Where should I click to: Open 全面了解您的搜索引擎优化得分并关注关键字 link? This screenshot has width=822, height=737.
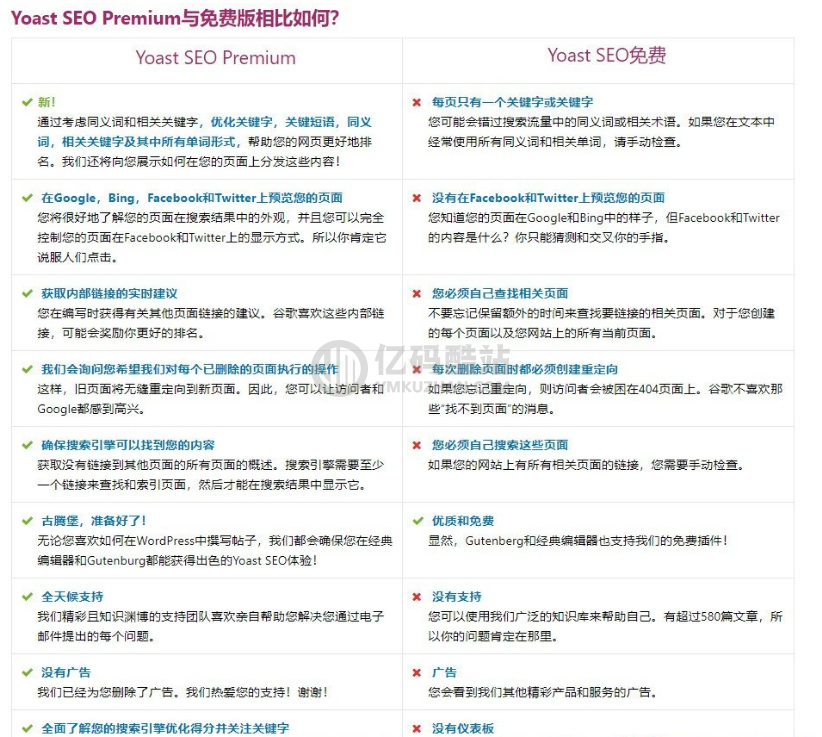click(x=165, y=728)
